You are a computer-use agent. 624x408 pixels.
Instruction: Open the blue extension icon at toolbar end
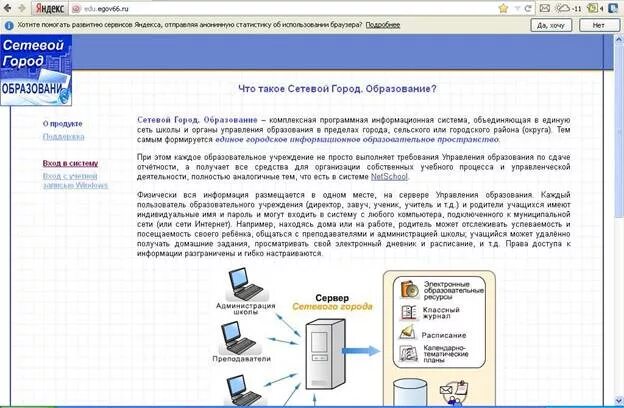pyautogui.click(x=613, y=8)
